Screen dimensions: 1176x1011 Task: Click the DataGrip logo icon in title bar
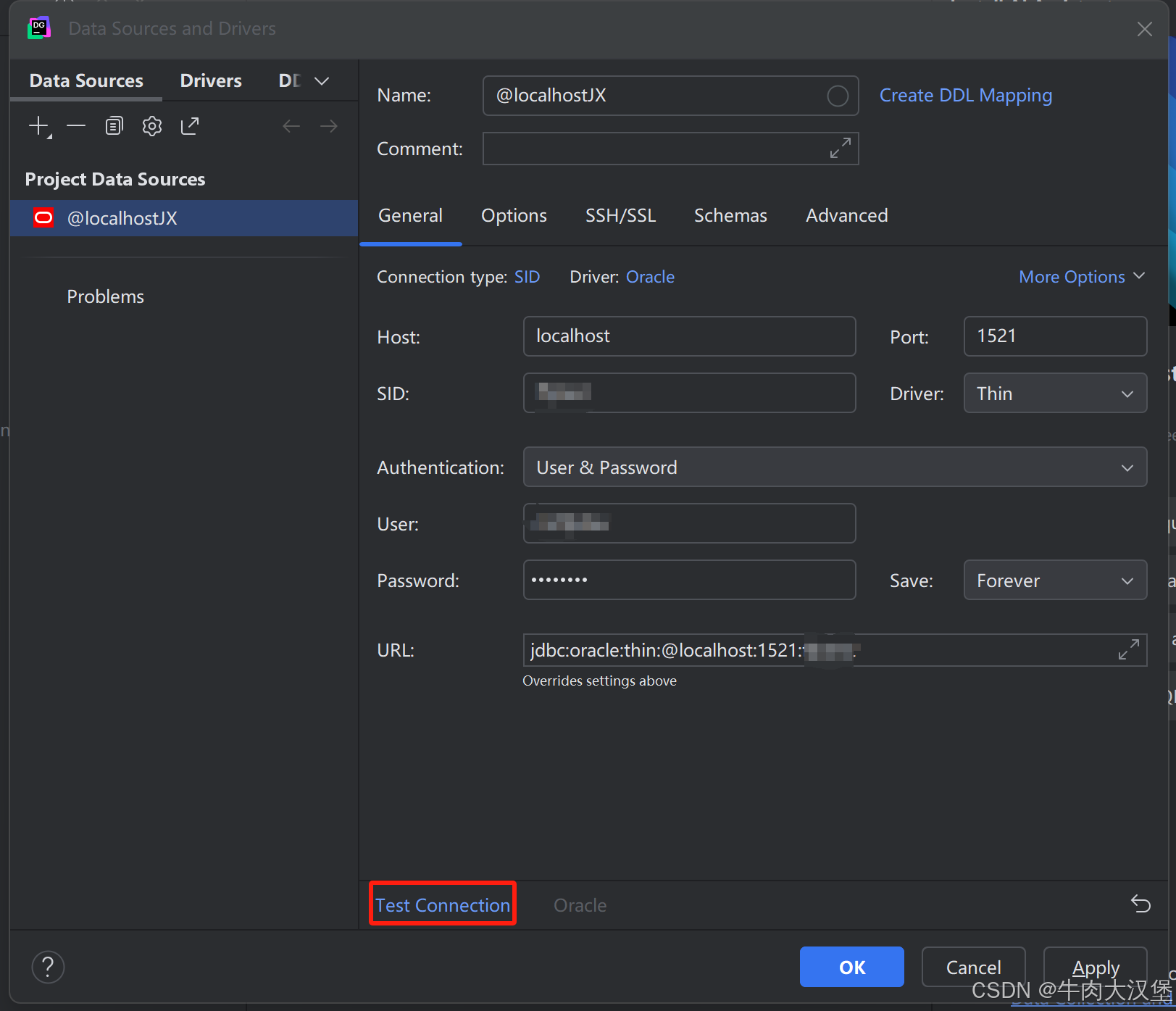coord(38,28)
